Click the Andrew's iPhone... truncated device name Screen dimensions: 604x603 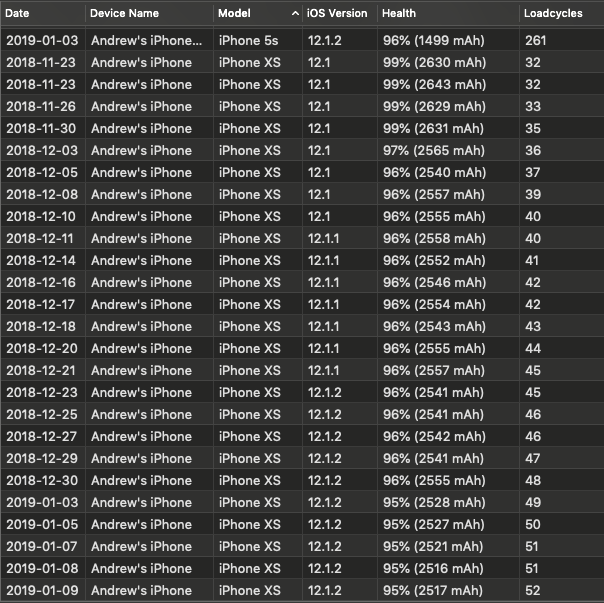click(146, 40)
